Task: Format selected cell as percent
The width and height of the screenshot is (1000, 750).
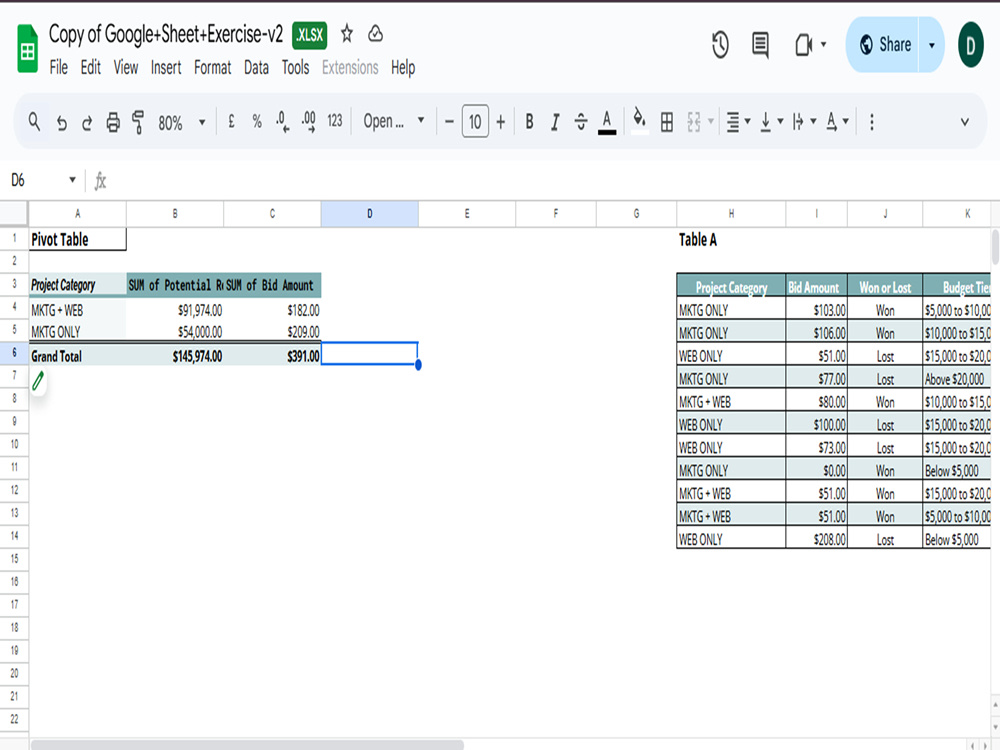Action: tap(256, 121)
